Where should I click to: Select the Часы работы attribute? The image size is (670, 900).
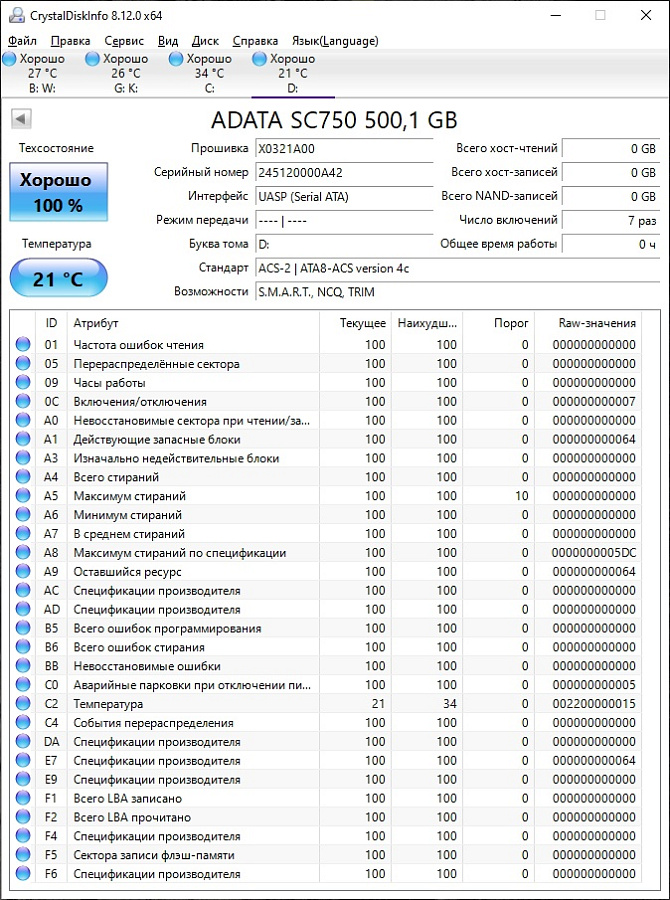pos(109,383)
